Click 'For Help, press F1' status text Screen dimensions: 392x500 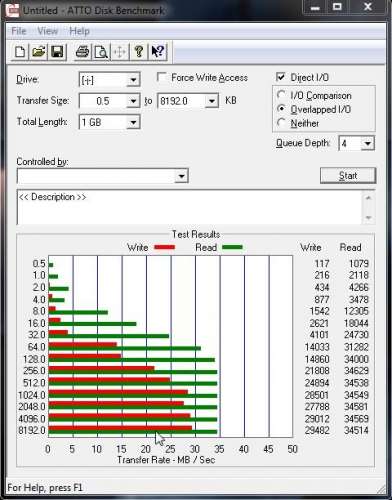point(45,488)
